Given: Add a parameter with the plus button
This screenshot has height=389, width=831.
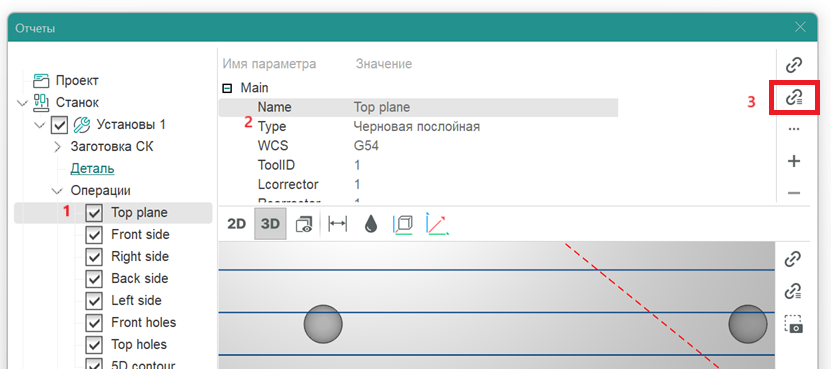Looking at the screenshot, I should [x=793, y=161].
